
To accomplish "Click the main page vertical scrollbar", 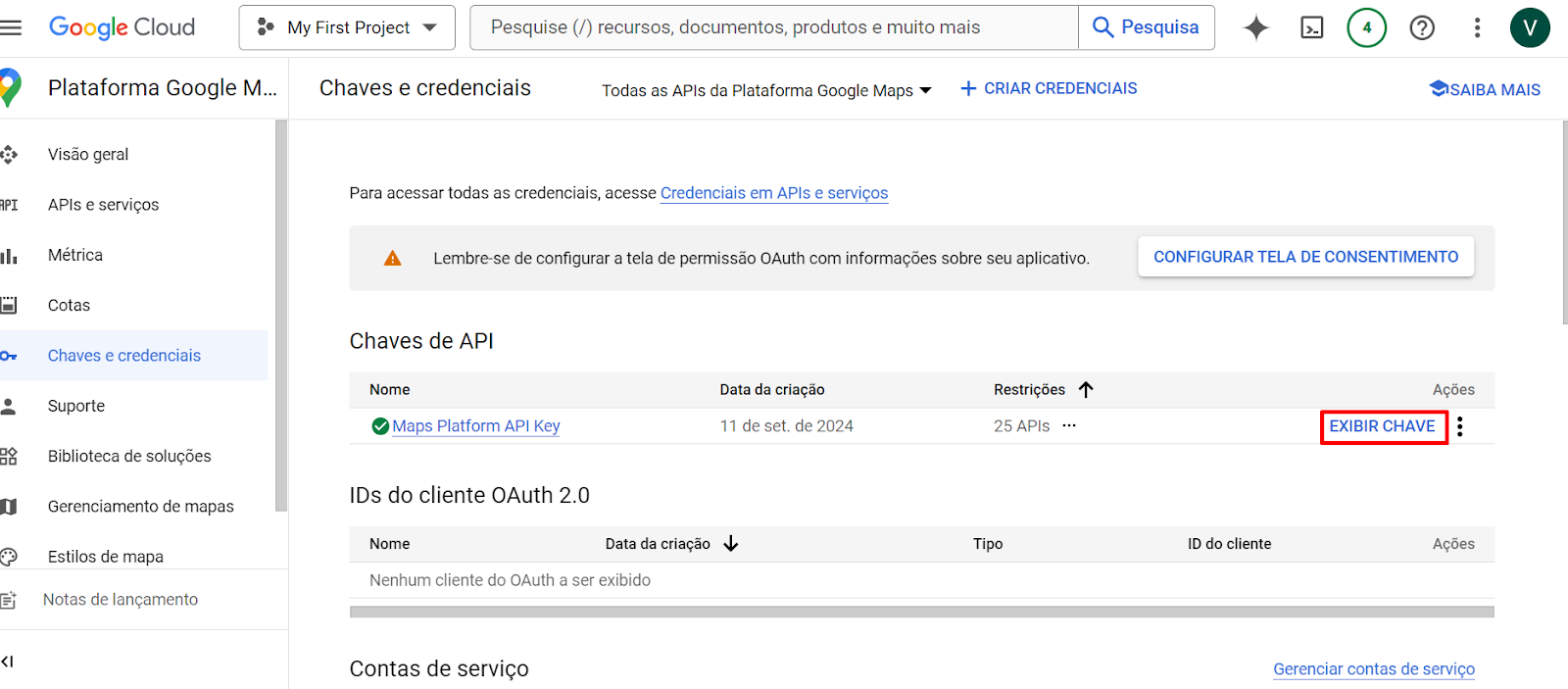I will click(1564, 221).
